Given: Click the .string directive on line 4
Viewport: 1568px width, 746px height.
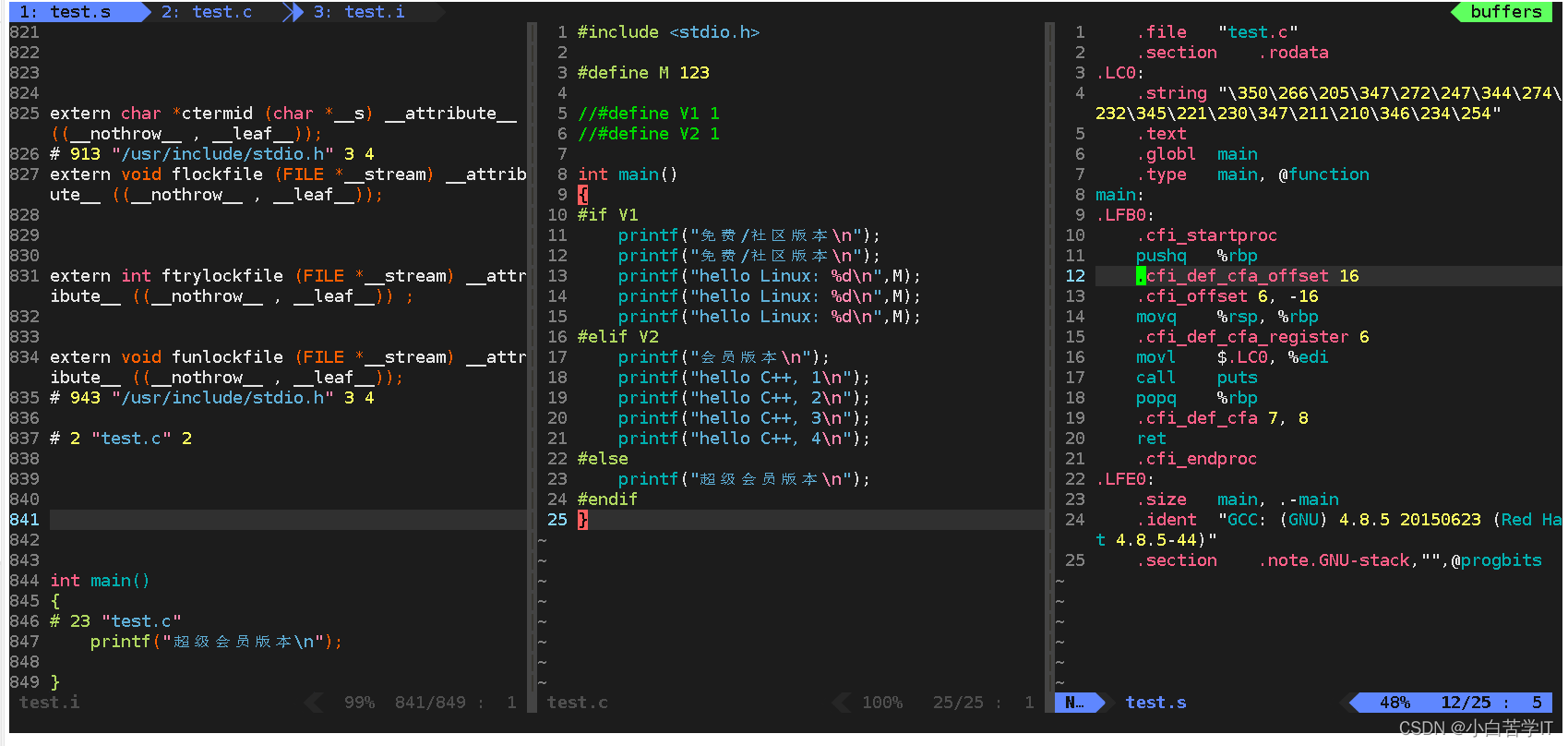Looking at the screenshot, I should (x=1328, y=103).
